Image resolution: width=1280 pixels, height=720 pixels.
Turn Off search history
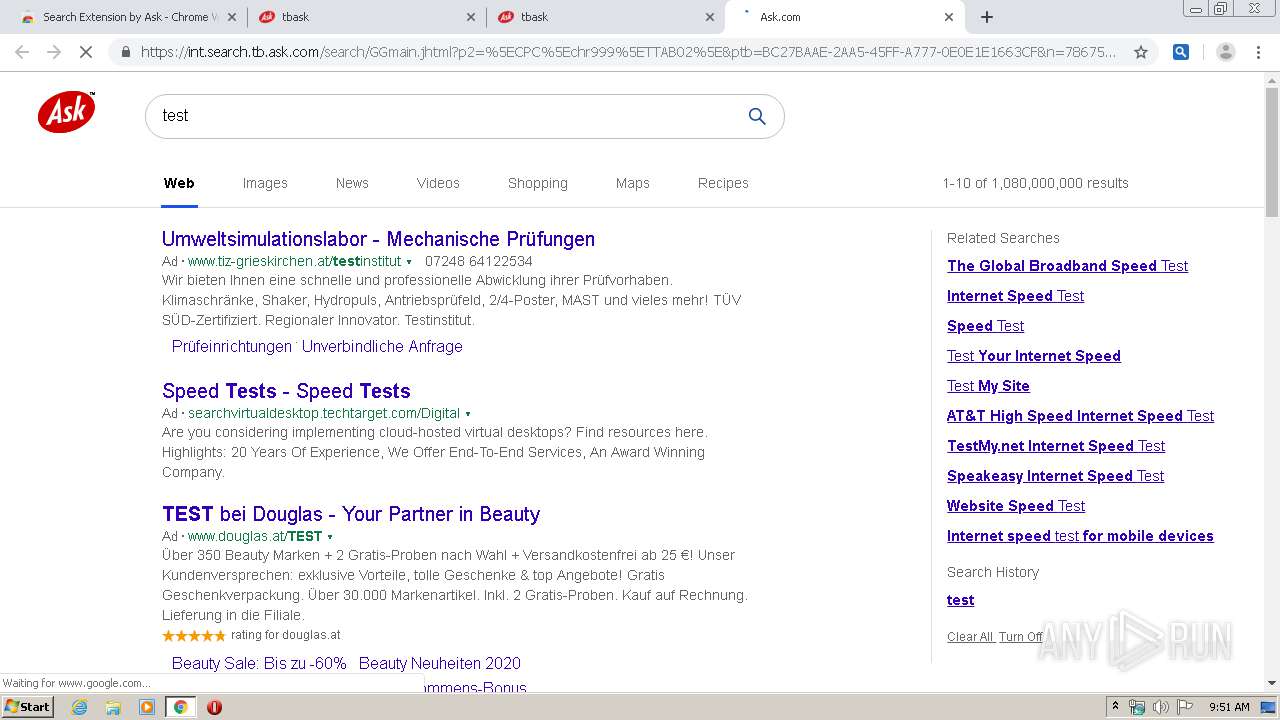[x=1021, y=637]
